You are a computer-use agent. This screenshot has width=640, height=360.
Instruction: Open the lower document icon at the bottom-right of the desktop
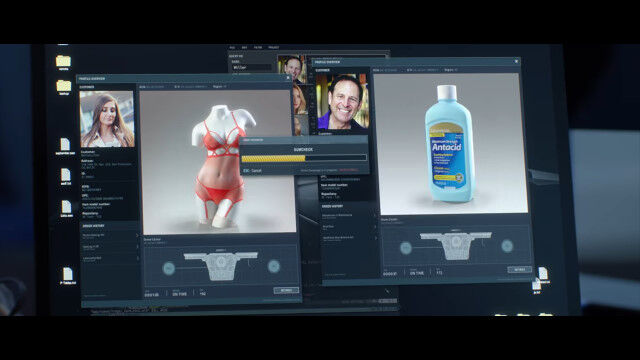[x=536, y=284]
